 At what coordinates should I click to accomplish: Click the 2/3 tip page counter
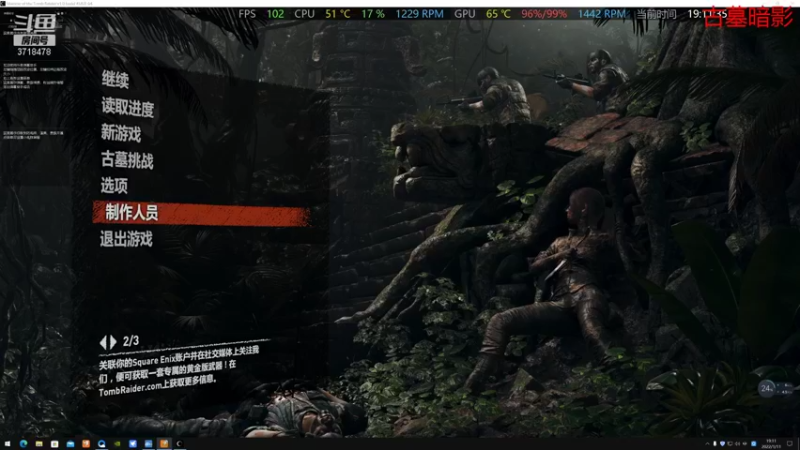(x=131, y=341)
